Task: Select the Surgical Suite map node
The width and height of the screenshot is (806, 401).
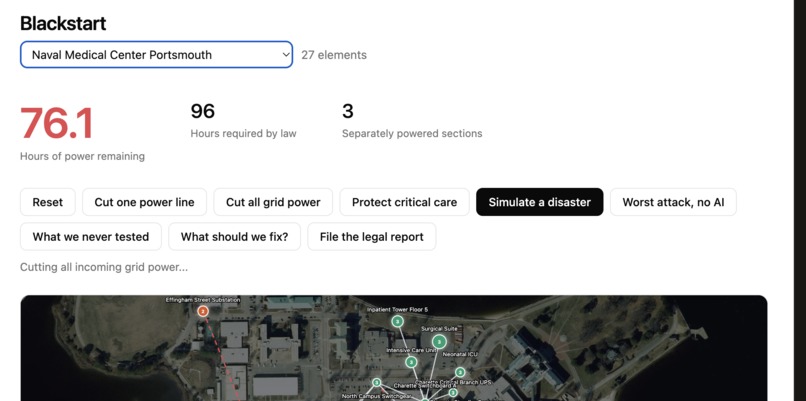Action: pyautogui.click(x=439, y=341)
